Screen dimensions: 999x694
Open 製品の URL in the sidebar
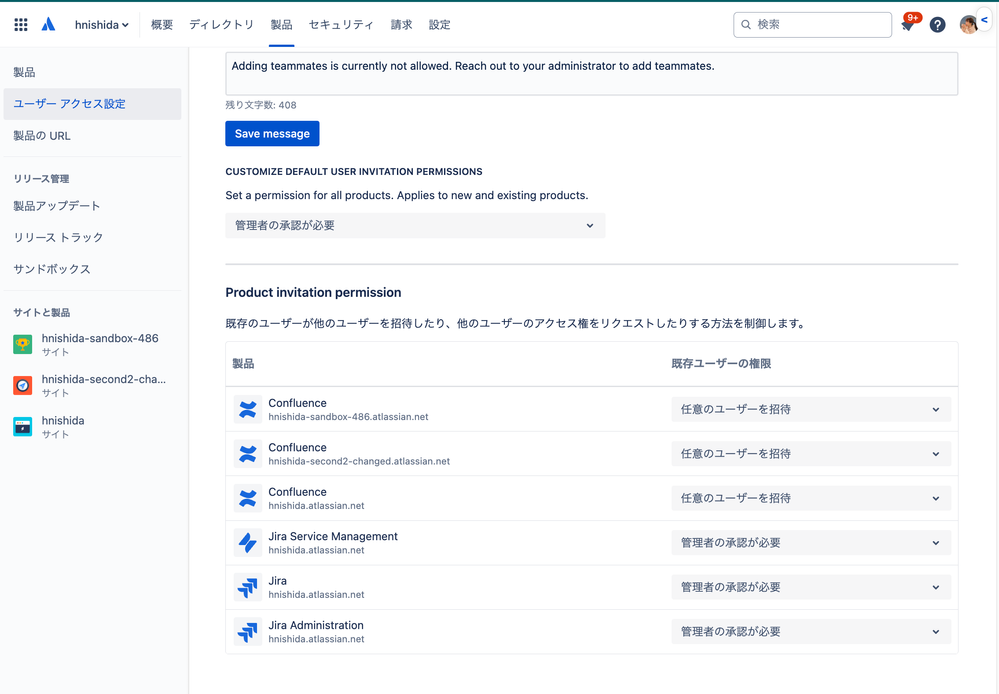click(x=42, y=136)
